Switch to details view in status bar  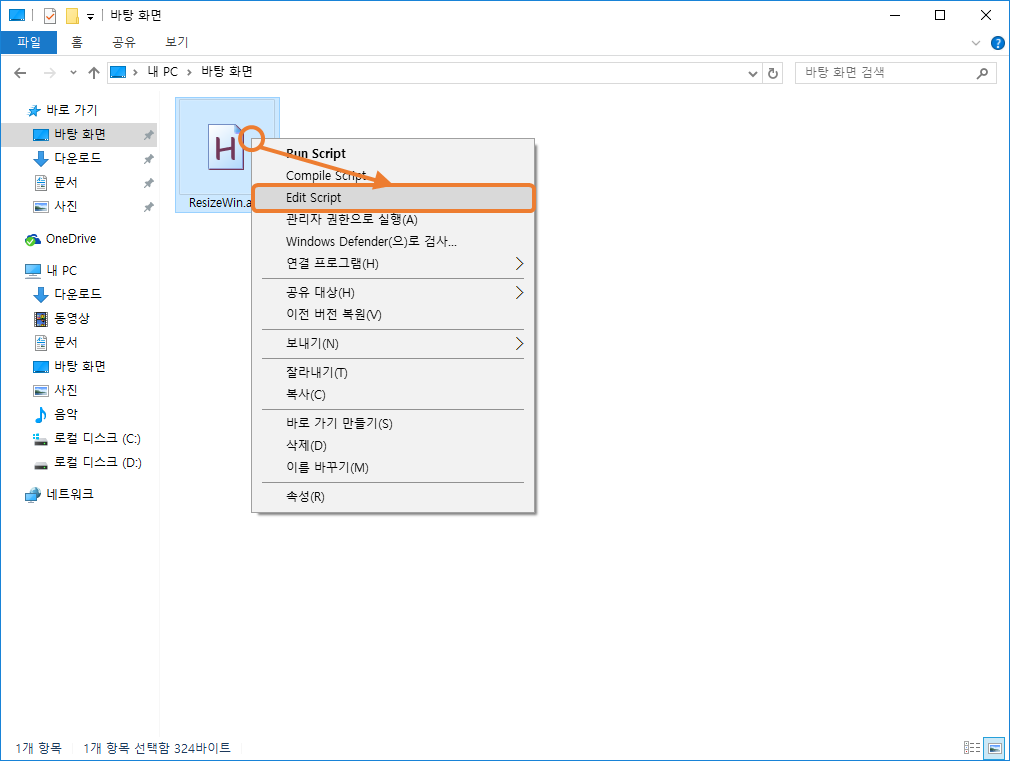coord(970,746)
